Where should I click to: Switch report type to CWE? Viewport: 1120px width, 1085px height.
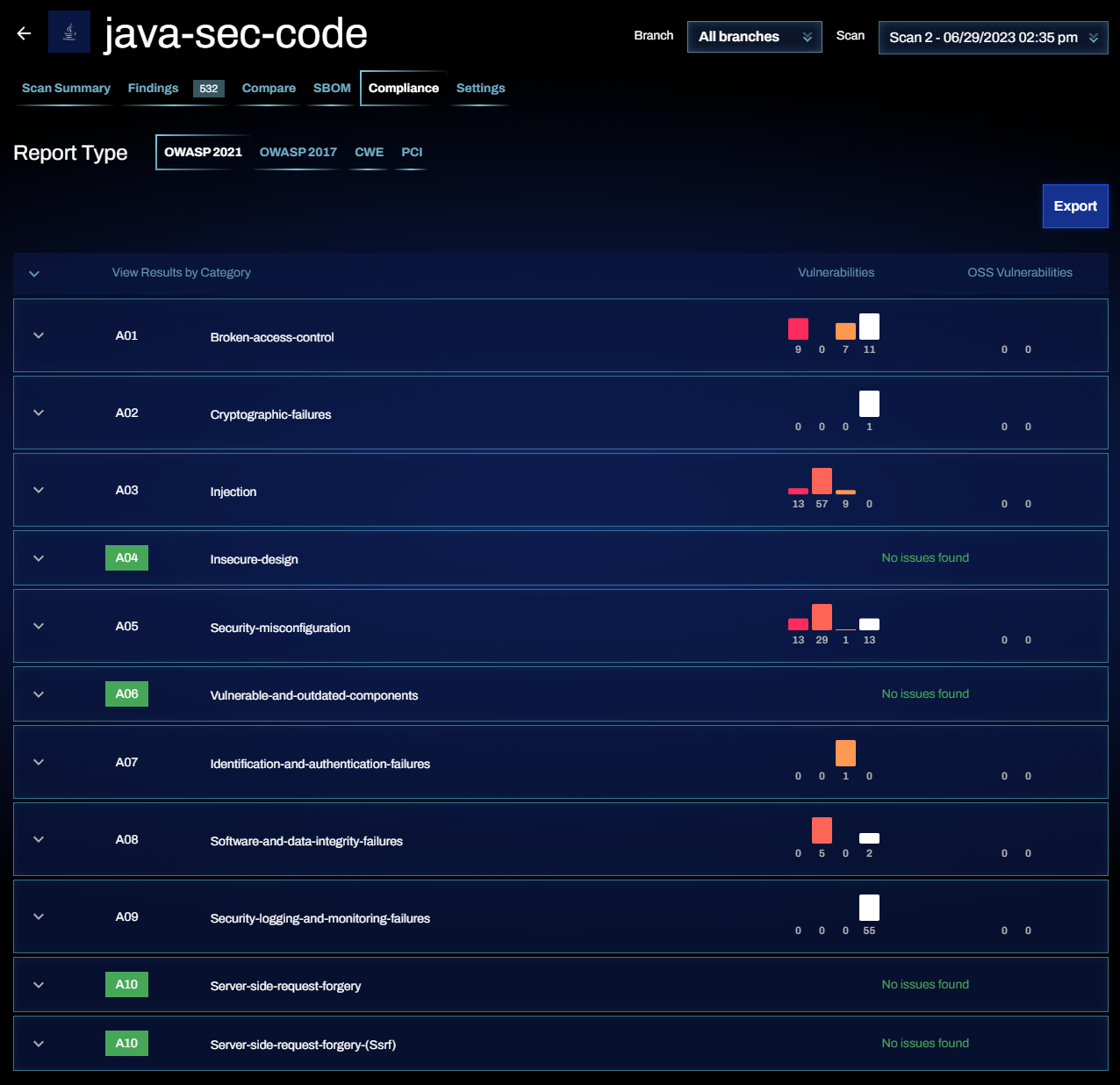coord(369,152)
